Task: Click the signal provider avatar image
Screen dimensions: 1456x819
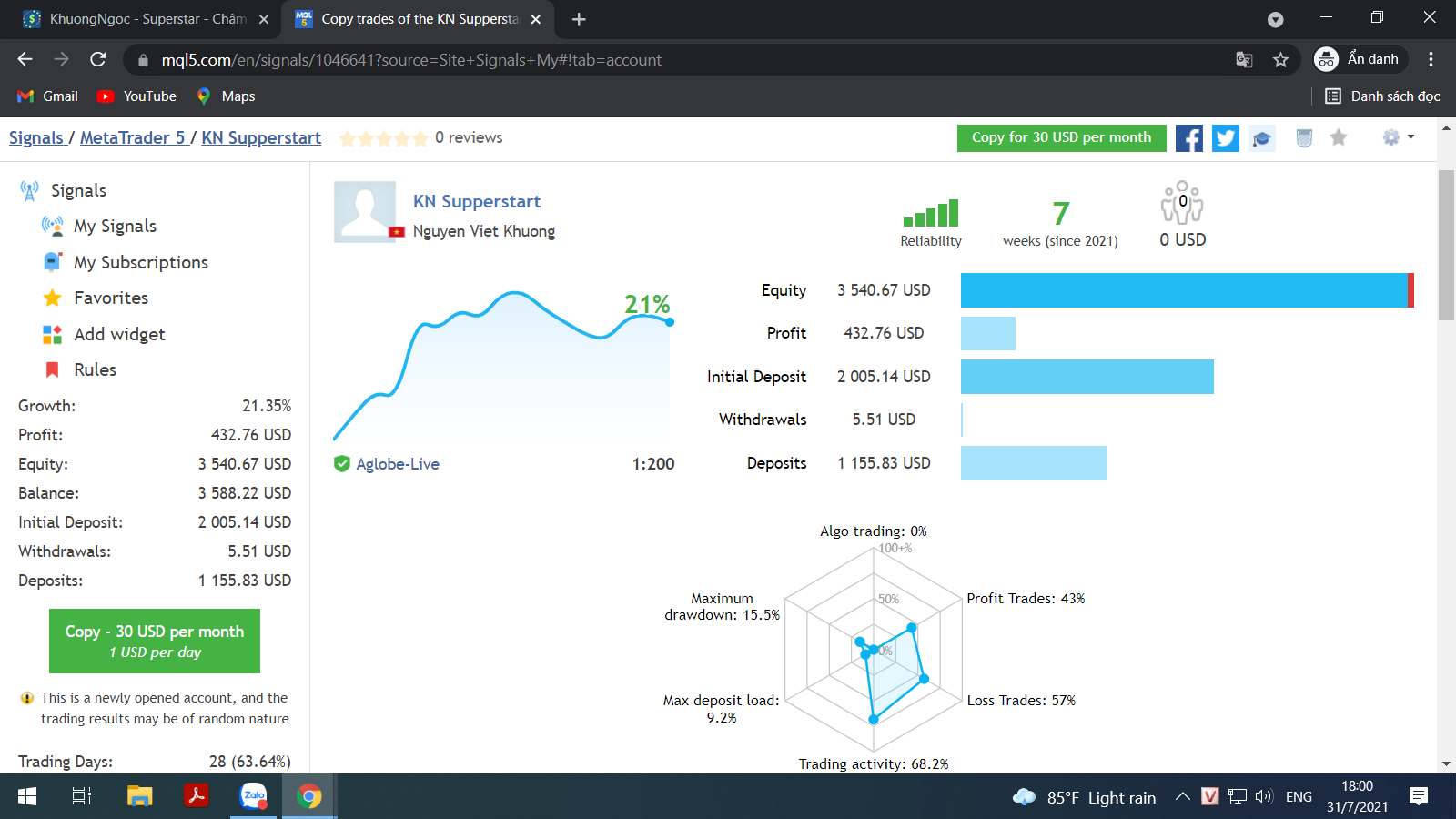Action: click(x=365, y=212)
